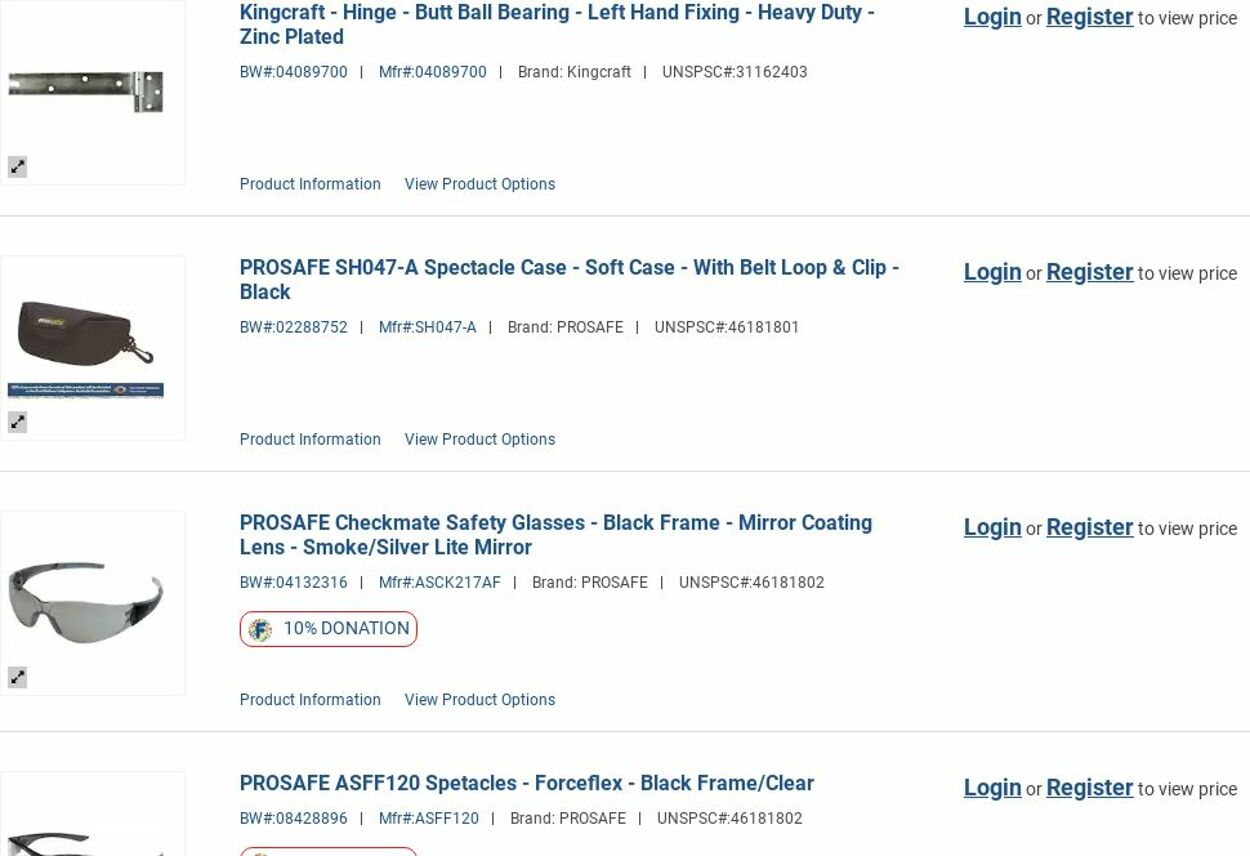Click Login beside the Kingcraft hinge
This screenshot has width=1250, height=856.
pyautogui.click(x=992, y=17)
